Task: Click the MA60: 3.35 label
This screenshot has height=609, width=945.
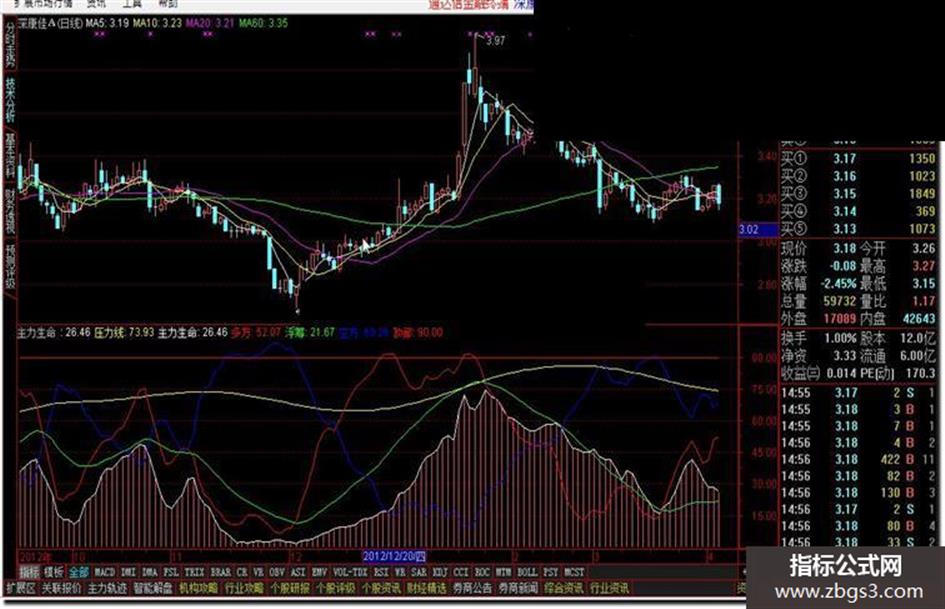Action: point(263,24)
